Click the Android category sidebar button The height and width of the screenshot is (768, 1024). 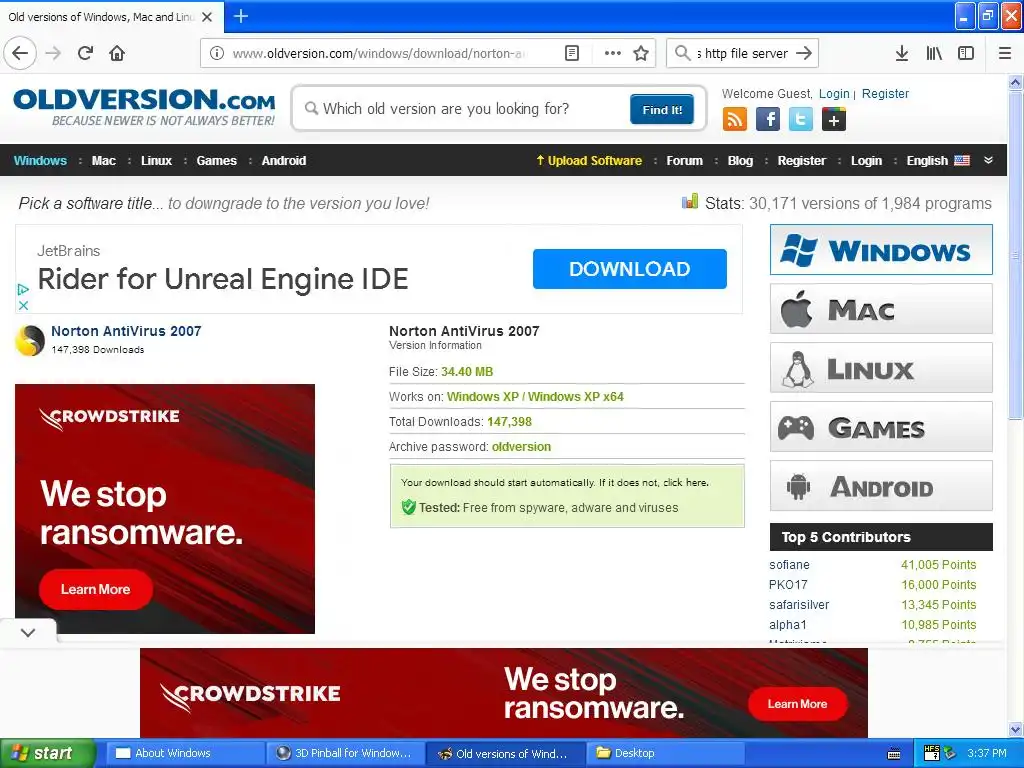(x=881, y=486)
